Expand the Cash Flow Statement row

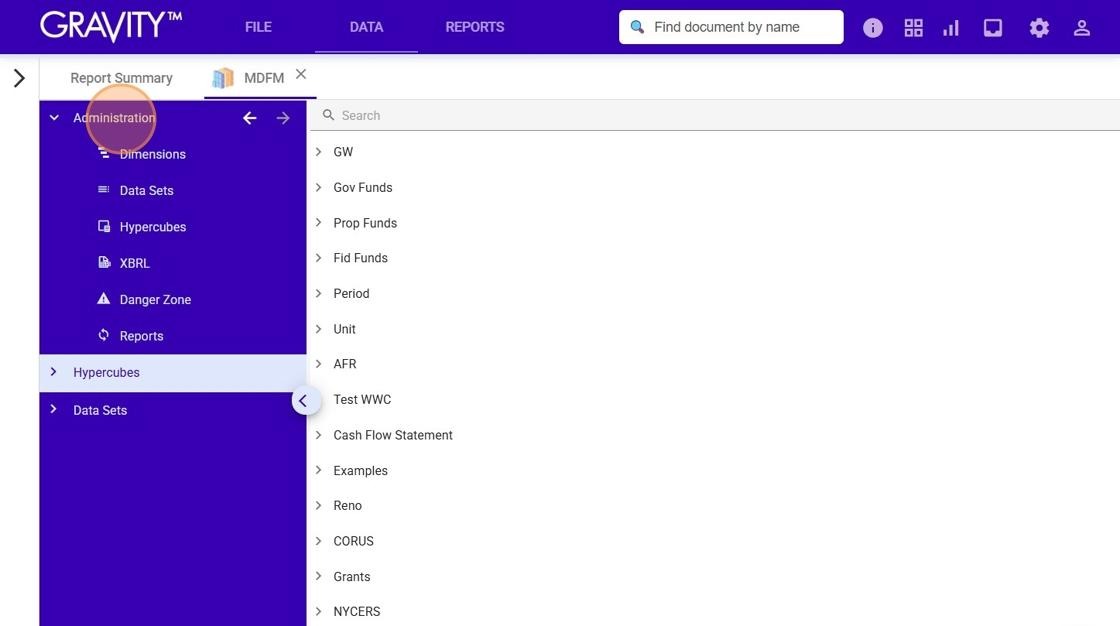click(x=319, y=435)
